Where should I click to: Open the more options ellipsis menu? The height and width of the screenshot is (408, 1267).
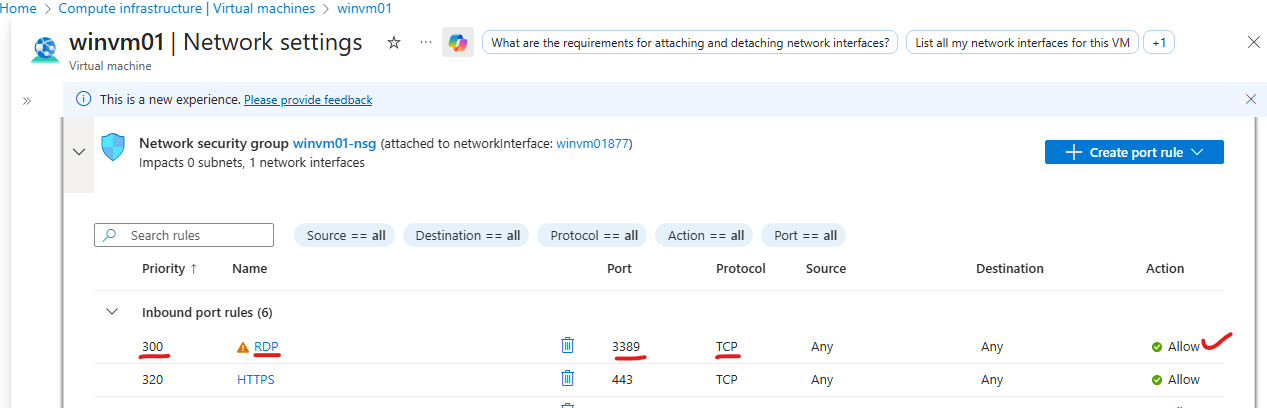click(426, 43)
